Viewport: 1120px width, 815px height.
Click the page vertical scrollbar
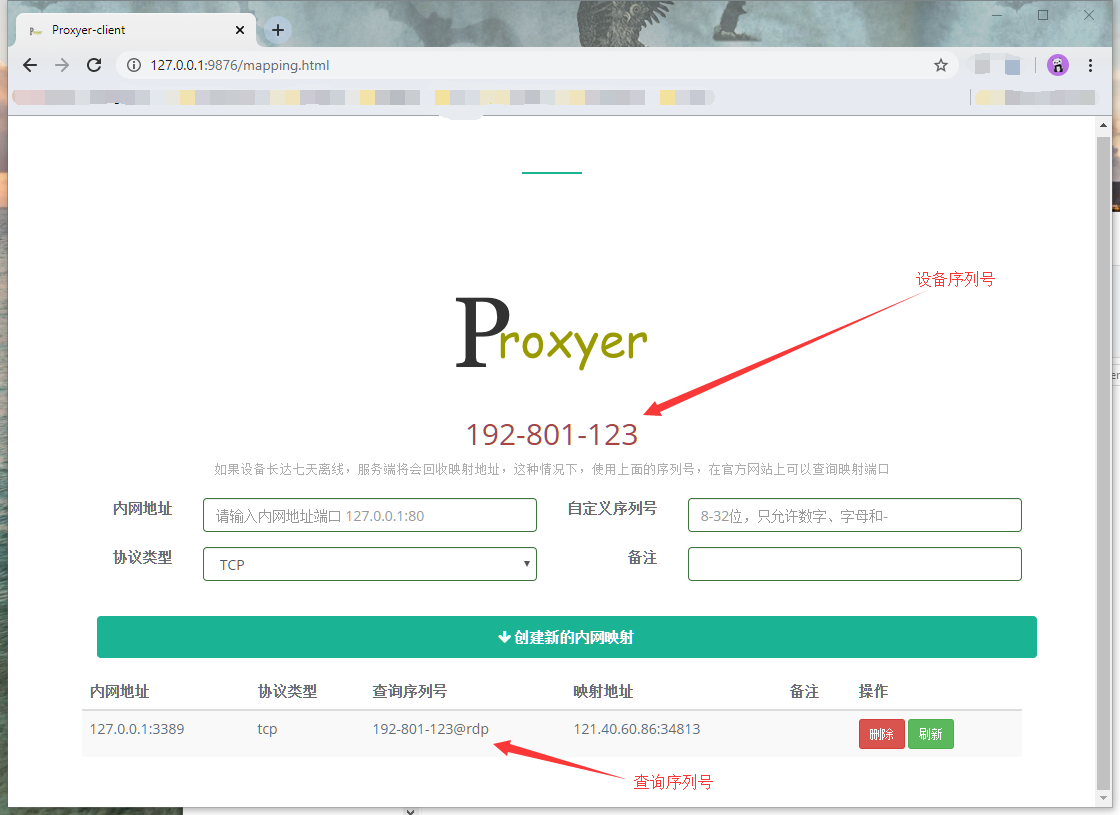1104,450
